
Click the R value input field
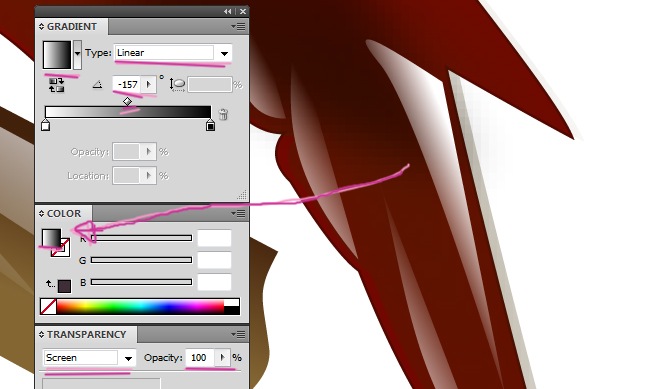pyautogui.click(x=214, y=238)
